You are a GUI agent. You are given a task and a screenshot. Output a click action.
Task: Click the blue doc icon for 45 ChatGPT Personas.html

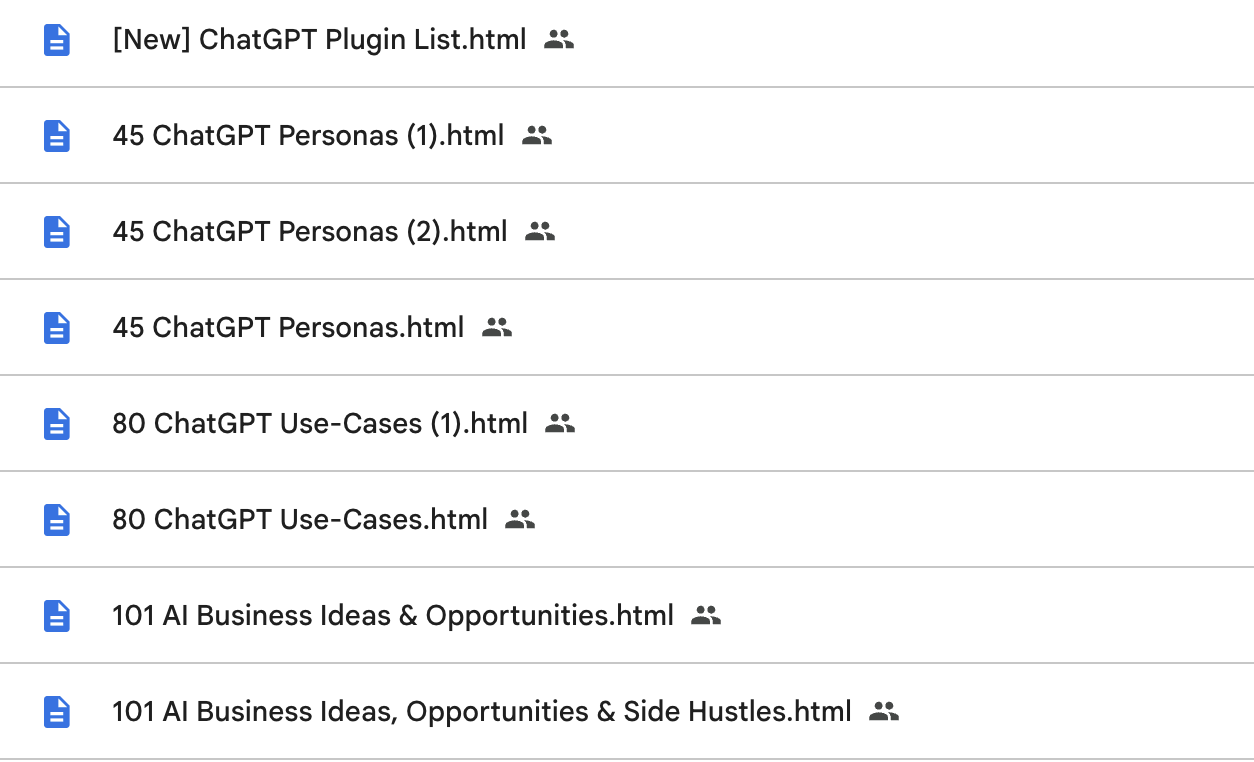tap(57, 328)
